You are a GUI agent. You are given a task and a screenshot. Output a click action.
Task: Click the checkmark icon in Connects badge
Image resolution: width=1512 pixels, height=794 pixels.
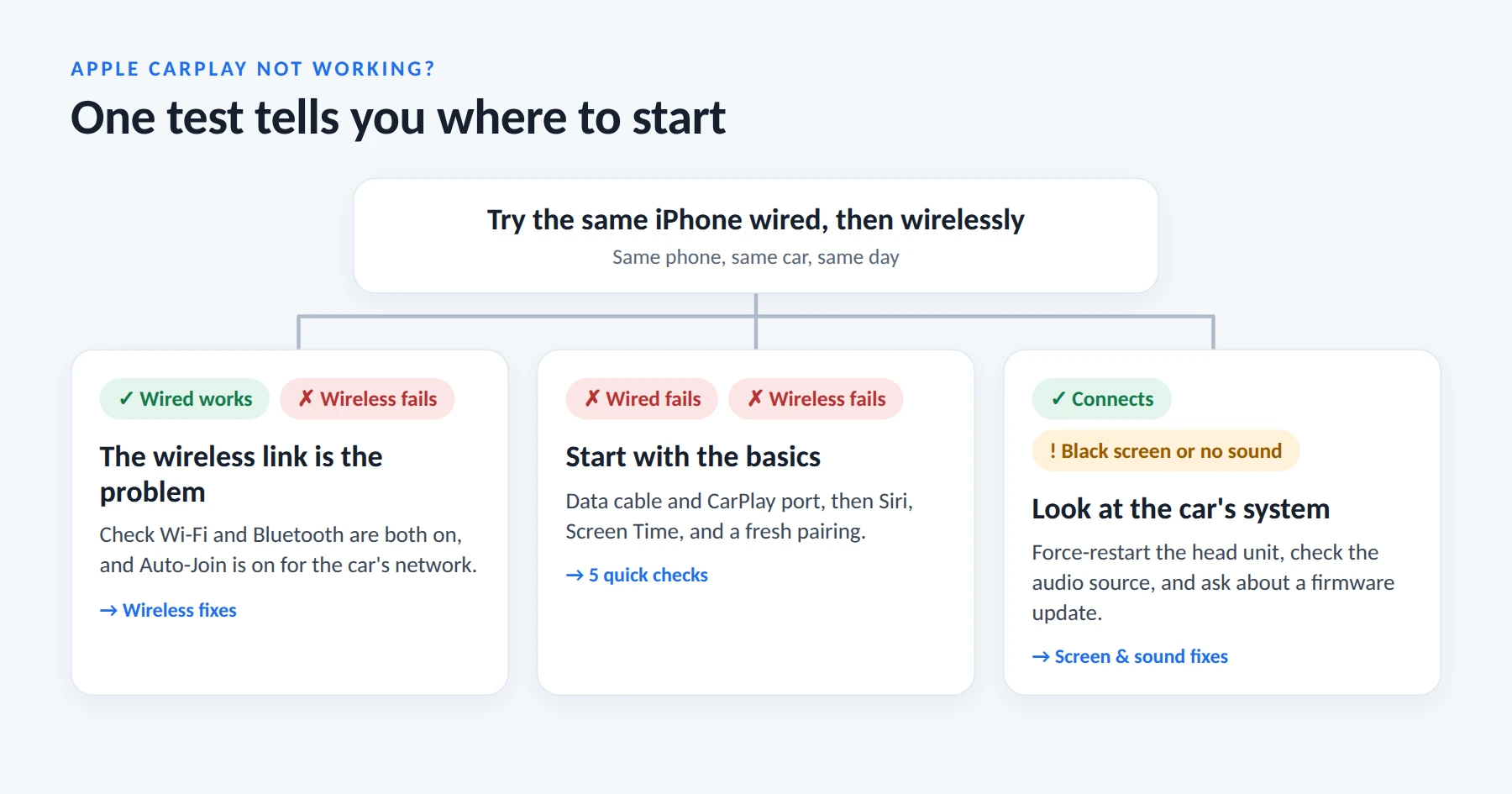[x=1058, y=399]
